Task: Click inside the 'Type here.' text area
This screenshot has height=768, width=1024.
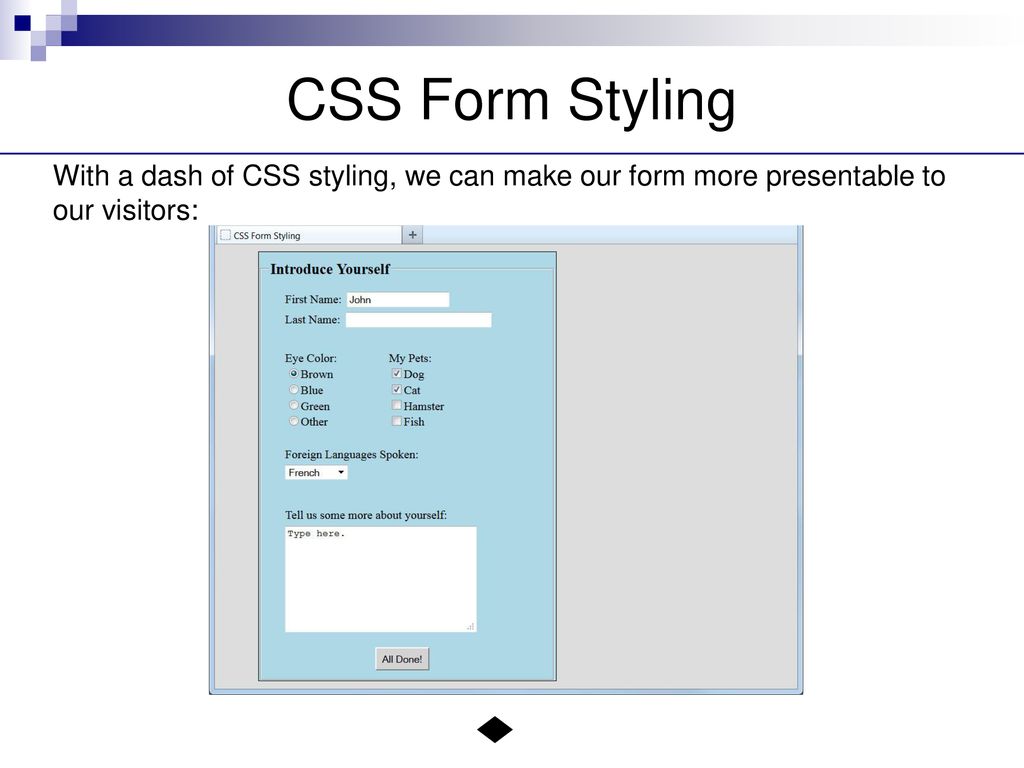Action: pos(381,579)
